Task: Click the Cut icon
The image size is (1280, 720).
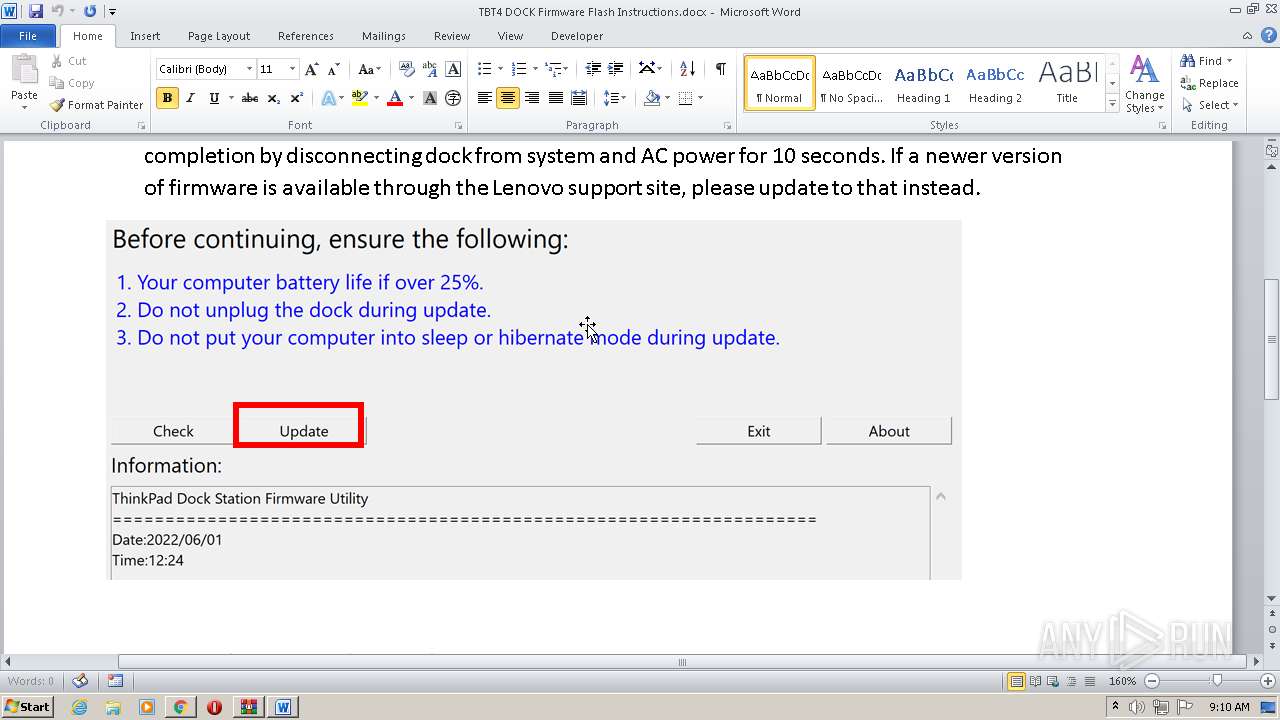Action: [70, 61]
